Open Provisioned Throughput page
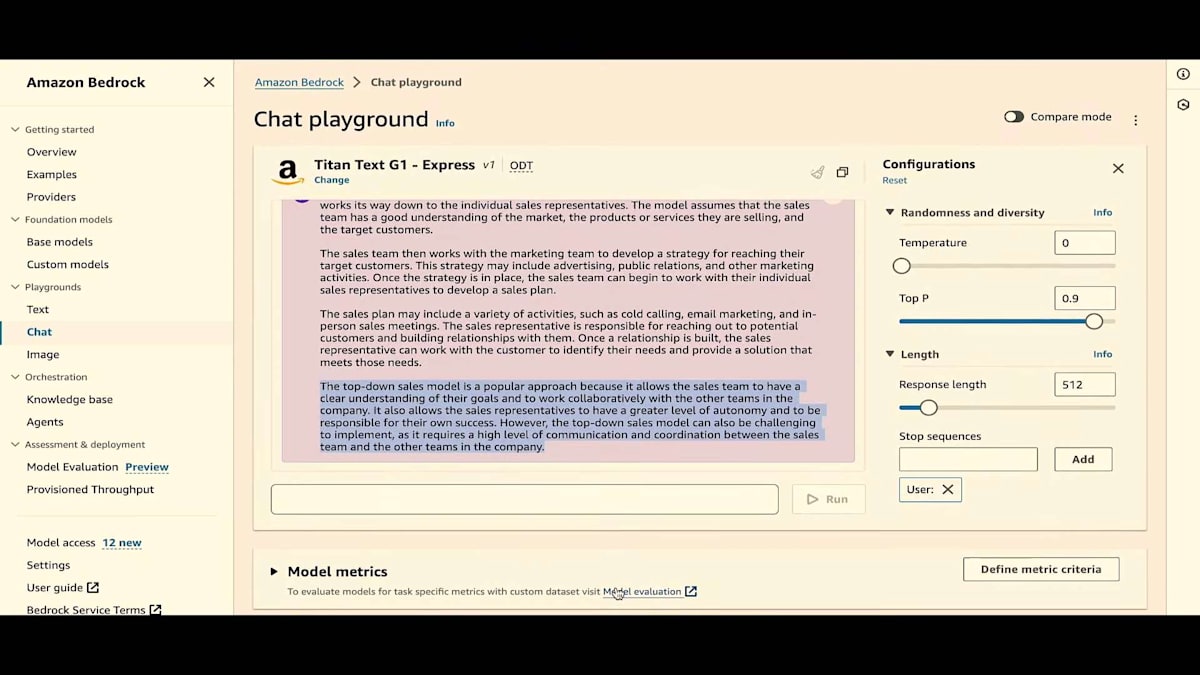 [x=91, y=489]
